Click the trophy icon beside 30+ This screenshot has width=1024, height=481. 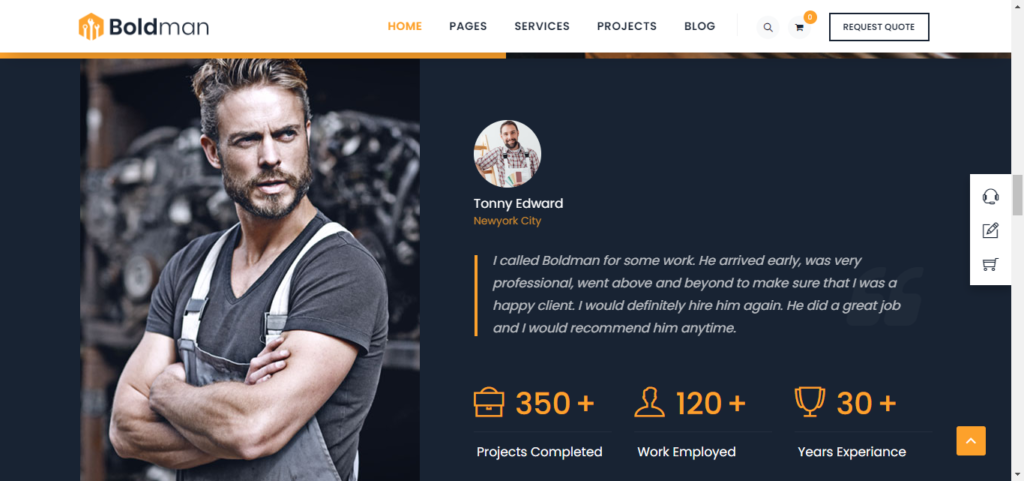click(x=810, y=402)
